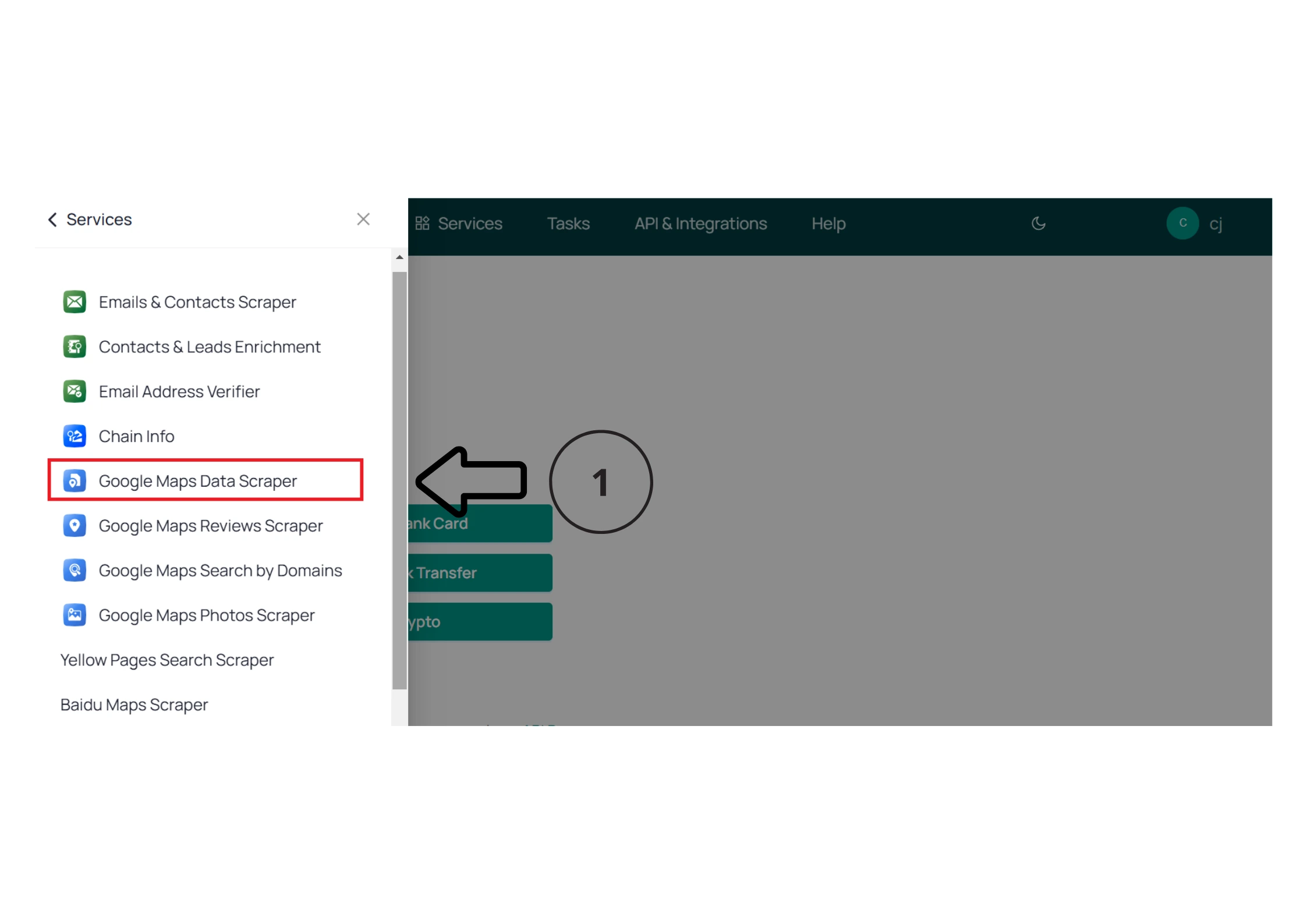Click the Google Maps Search by Domains icon

pyautogui.click(x=75, y=571)
